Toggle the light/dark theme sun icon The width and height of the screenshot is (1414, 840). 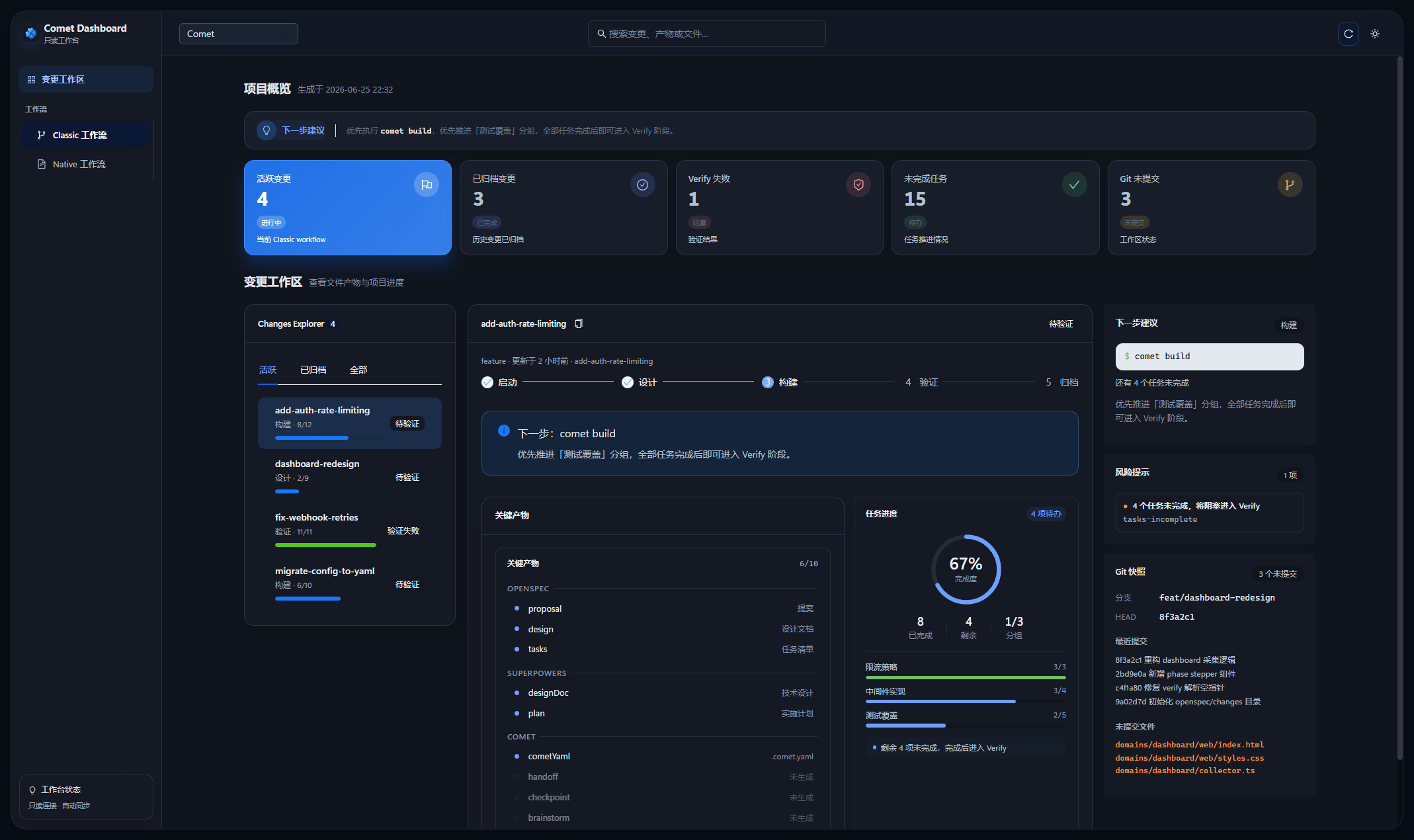pyautogui.click(x=1375, y=34)
